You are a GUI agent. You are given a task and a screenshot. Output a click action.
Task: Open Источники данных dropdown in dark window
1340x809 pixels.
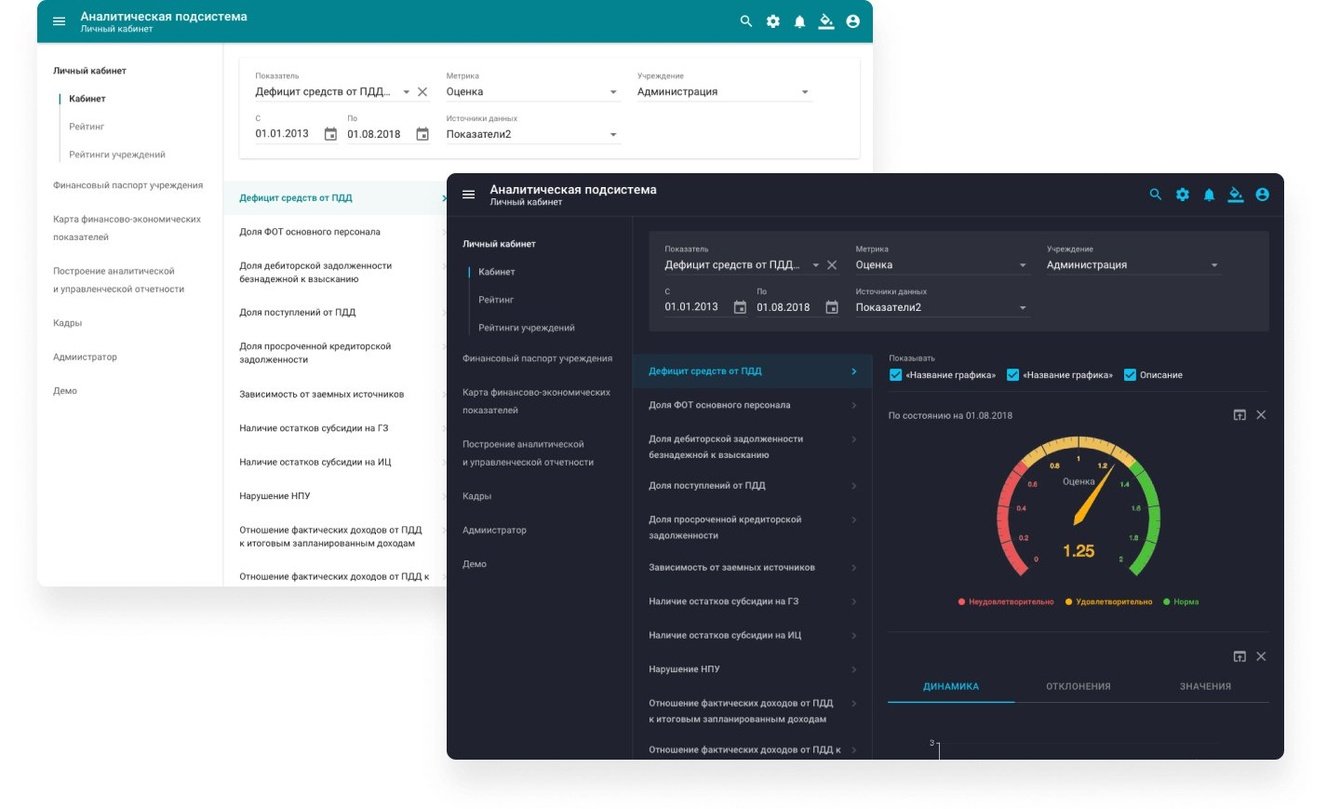[942, 308]
